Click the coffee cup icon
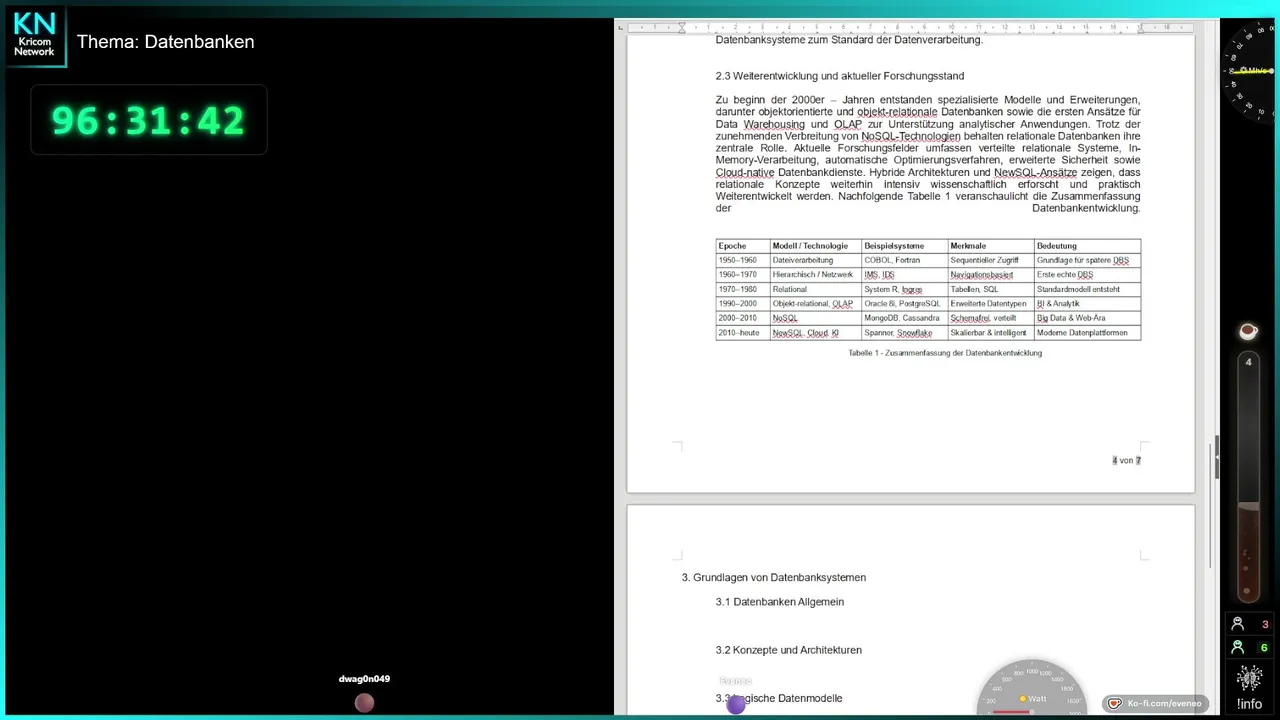The height and width of the screenshot is (720, 1280). click(1248, 331)
